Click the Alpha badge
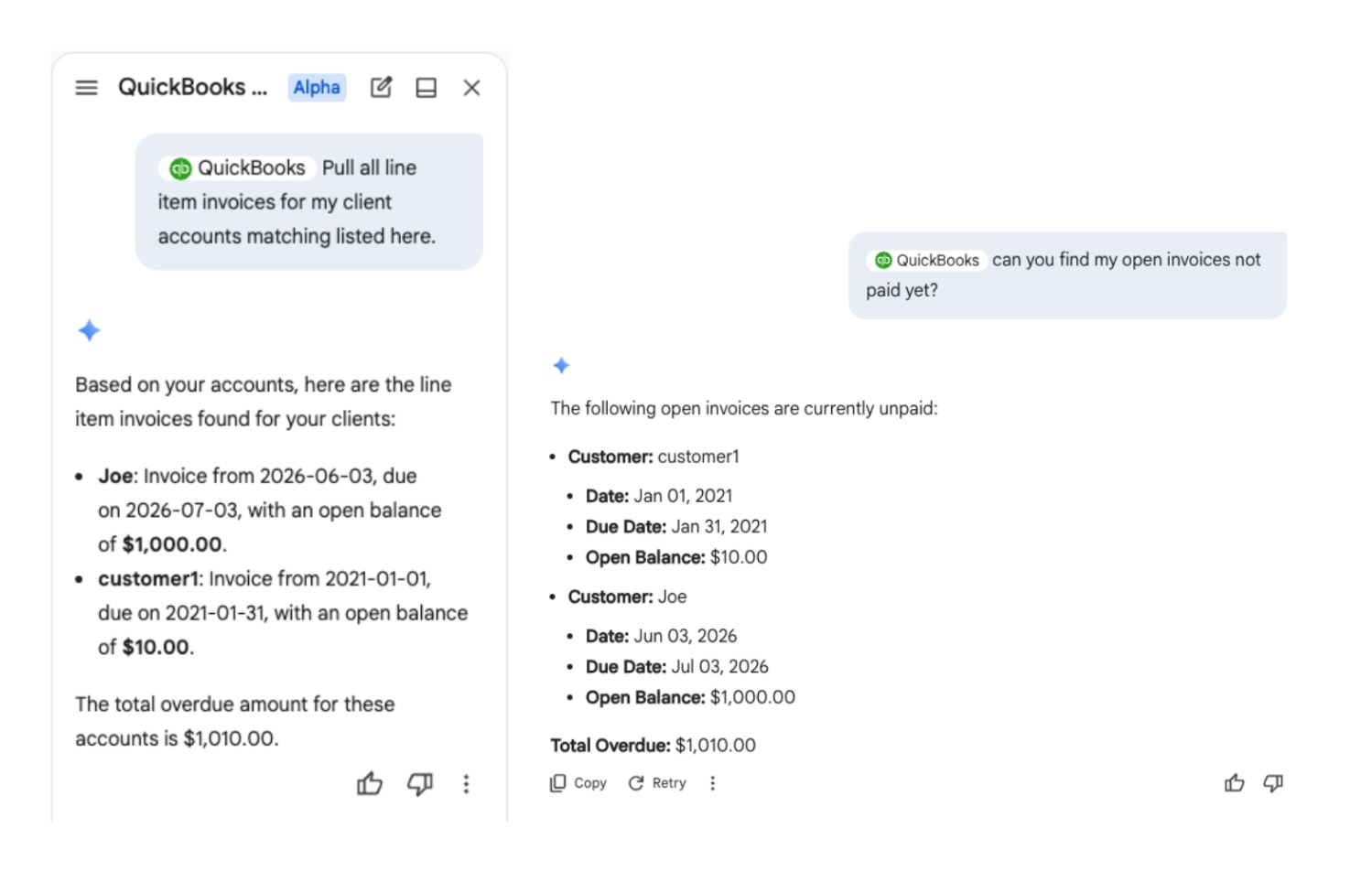The image size is (1372, 871). pos(317,88)
